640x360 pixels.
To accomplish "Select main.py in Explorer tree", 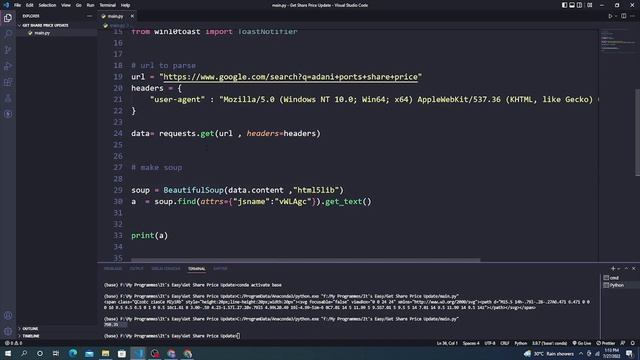I will tap(42, 33).
